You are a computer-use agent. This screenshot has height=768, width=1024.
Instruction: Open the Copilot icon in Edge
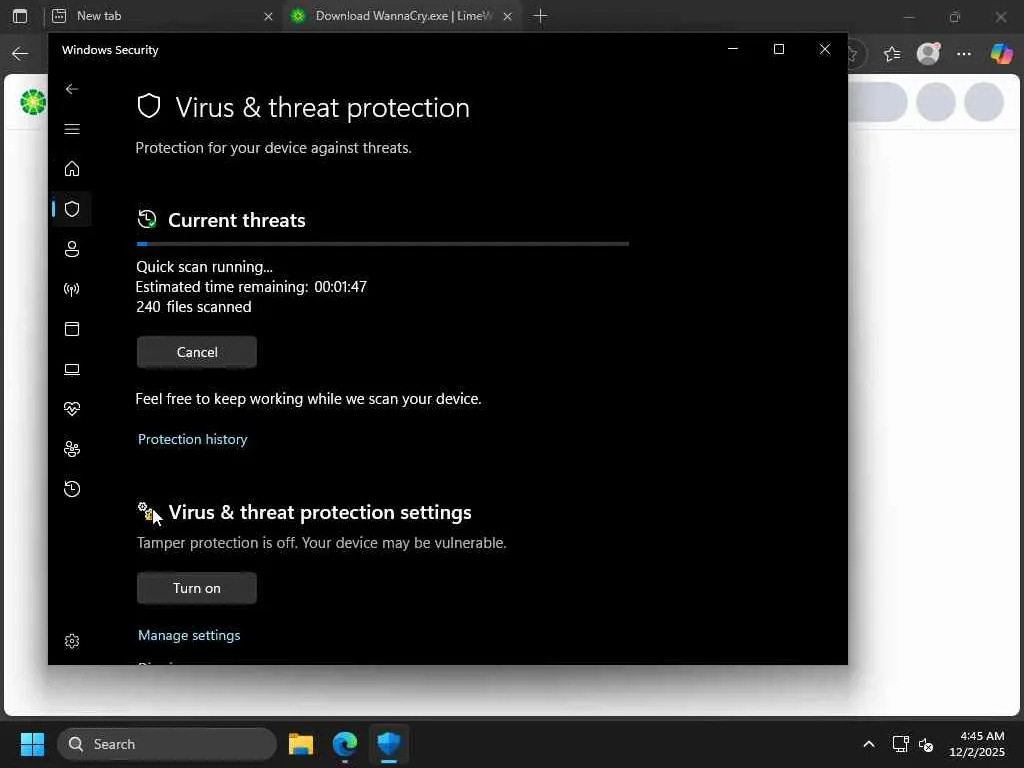pos(1001,54)
